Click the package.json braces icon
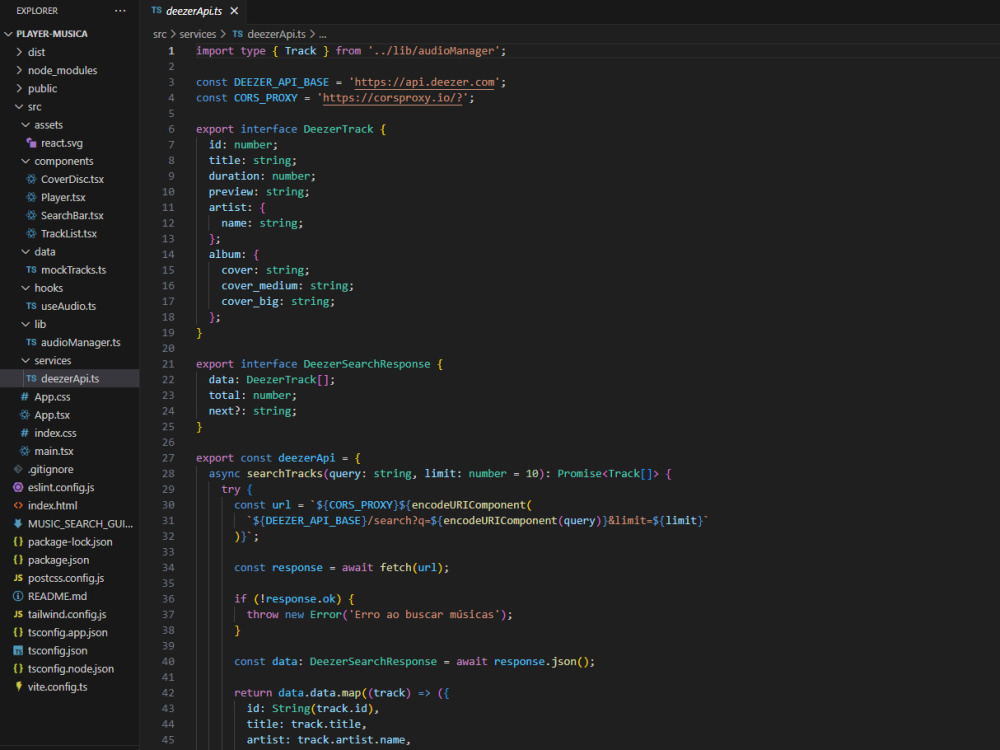1000x750 pixels. point(18,560)
